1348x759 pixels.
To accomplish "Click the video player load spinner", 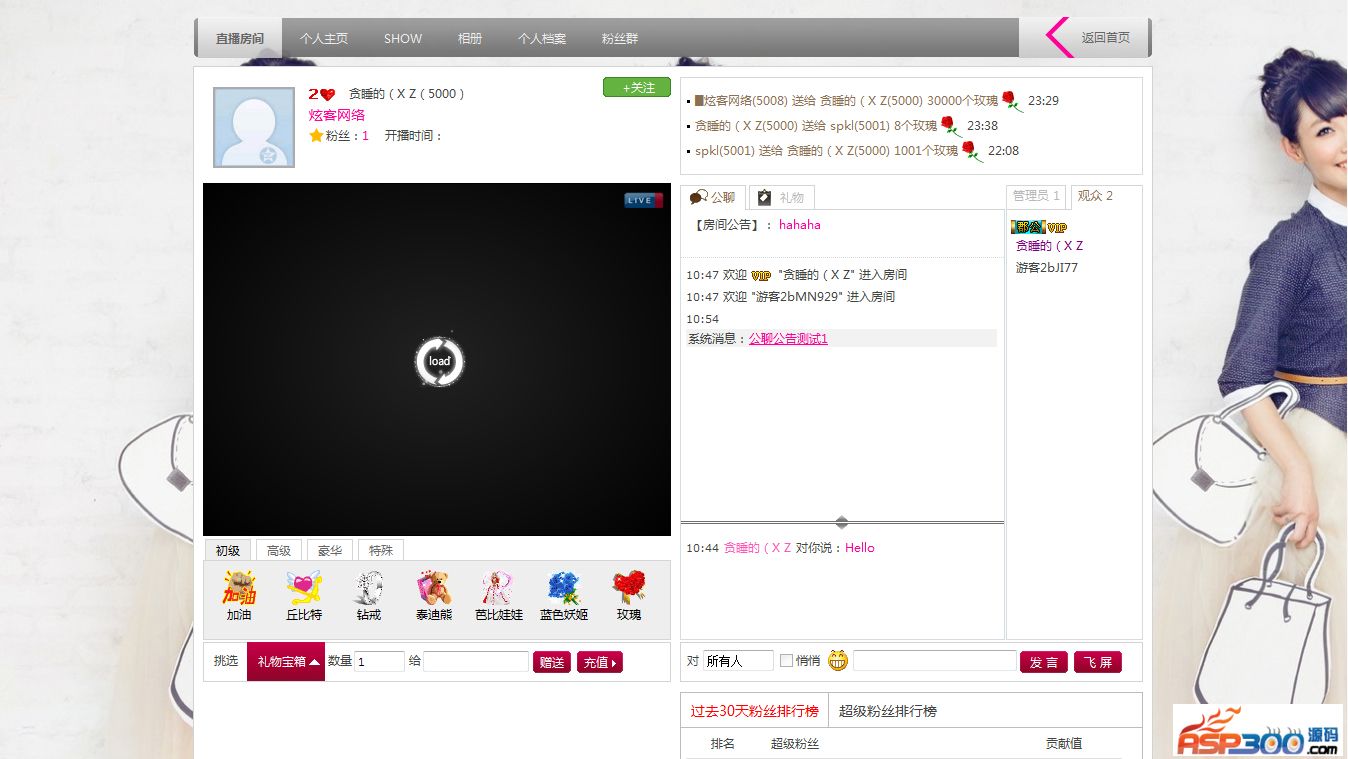I will (x=440, y=361).
